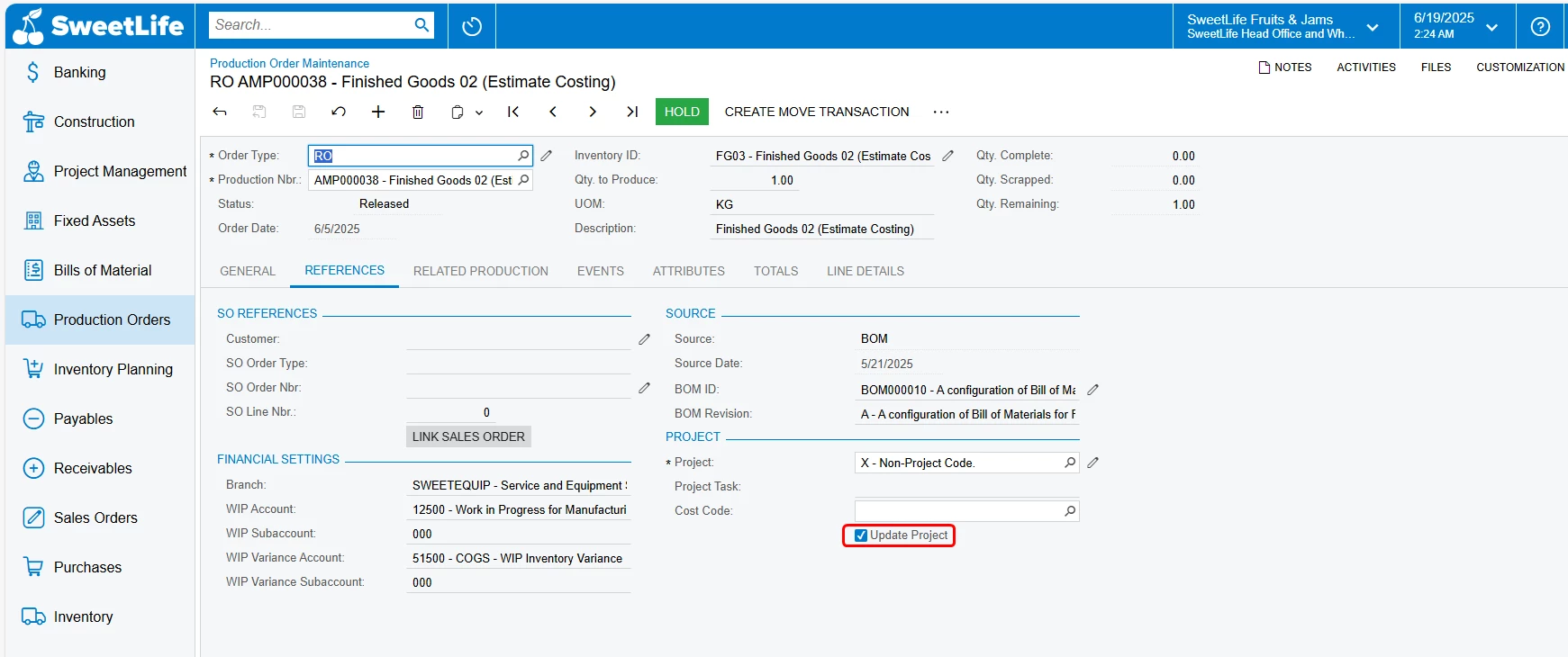
Task: Open Notes
Action: pyautogui.click(x=1285, y=67)
